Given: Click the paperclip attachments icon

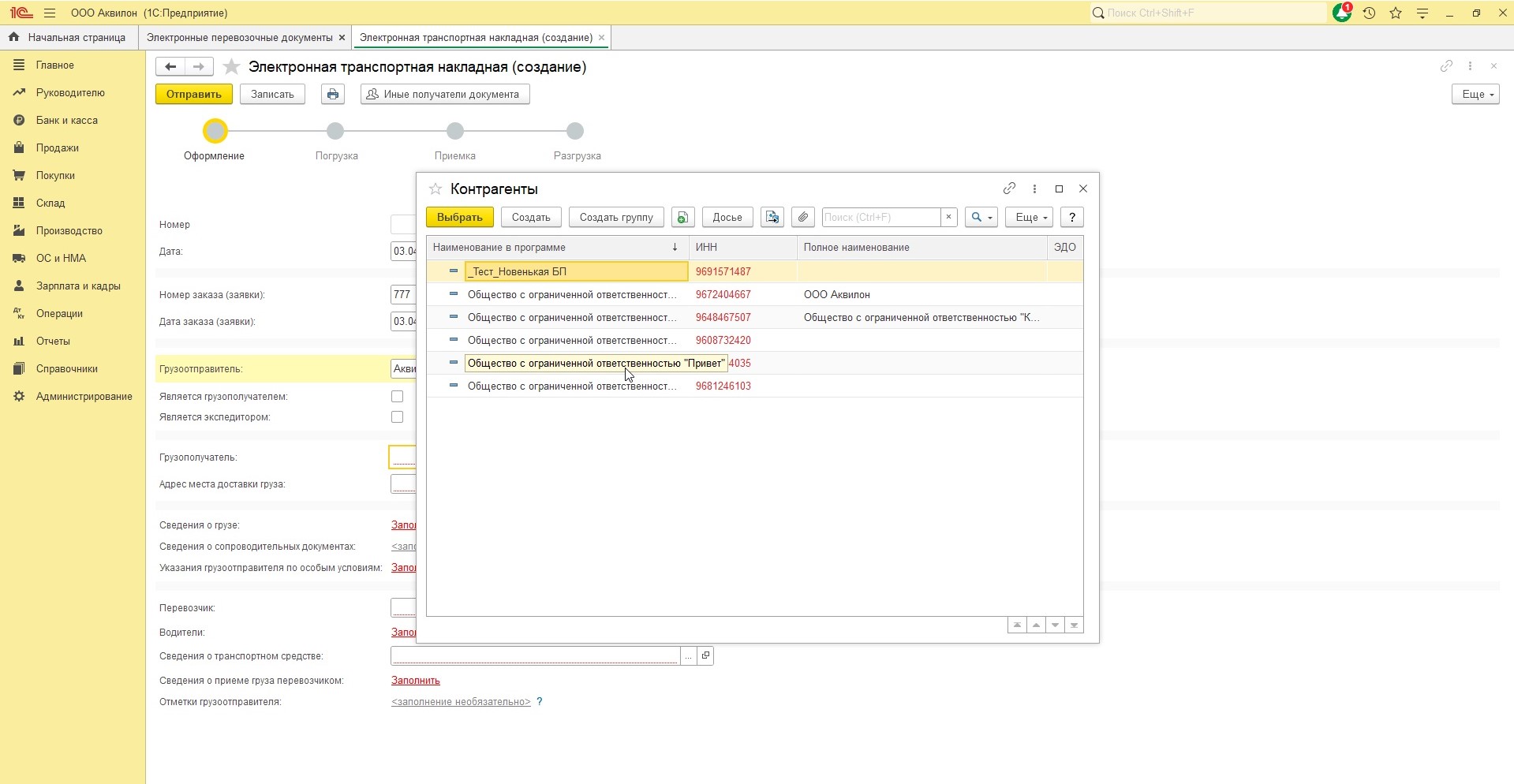Looking at the screenshot, I should click(x=803, y=217).
